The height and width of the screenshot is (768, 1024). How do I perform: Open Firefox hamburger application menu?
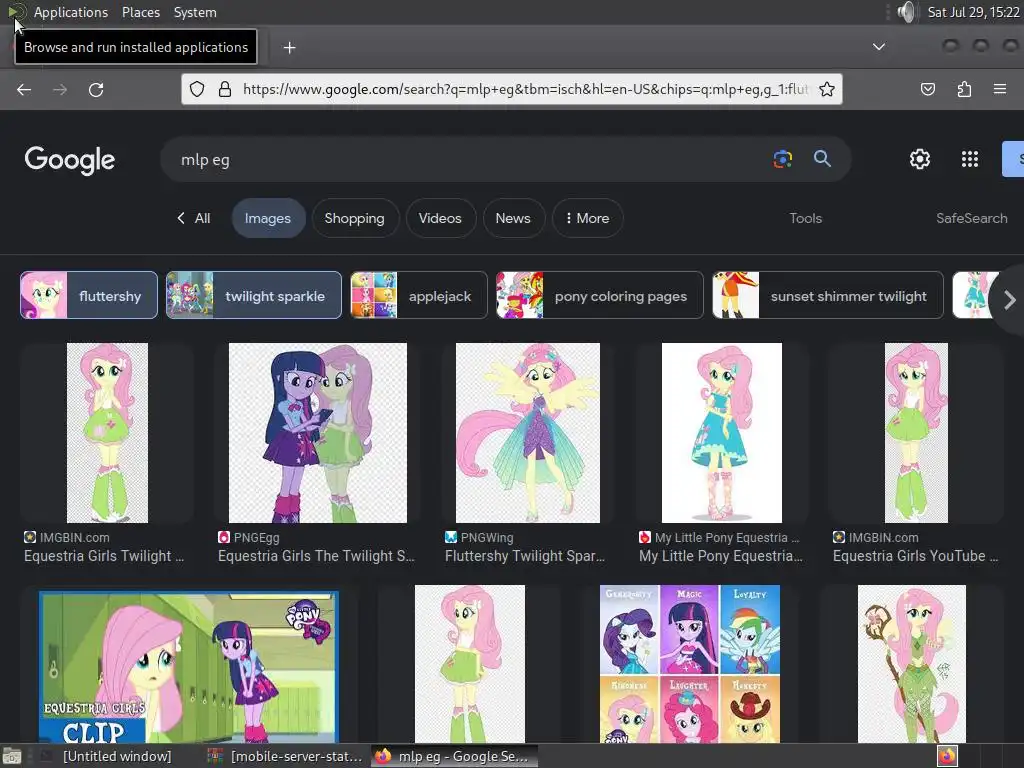[x=1000, y=89]
